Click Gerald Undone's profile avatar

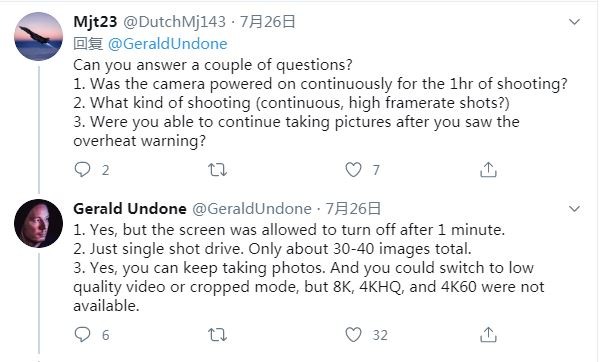38,223
